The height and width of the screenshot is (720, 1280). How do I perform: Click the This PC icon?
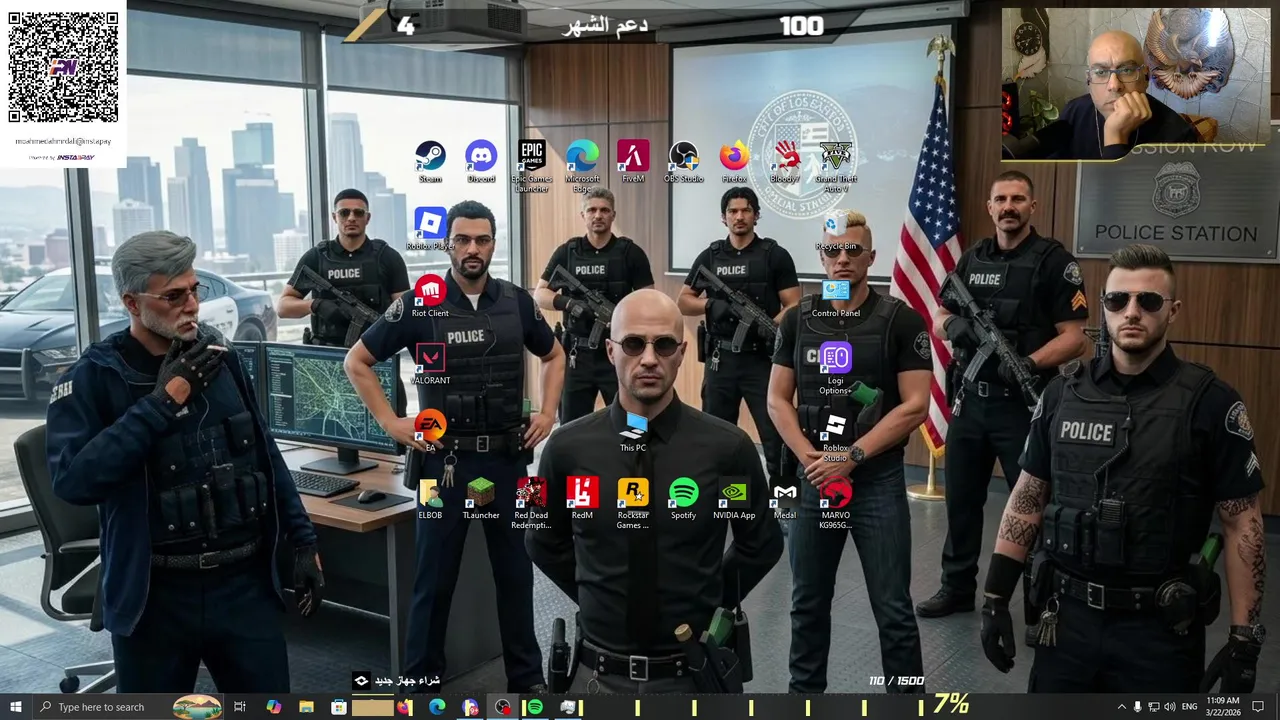(633, 431)
